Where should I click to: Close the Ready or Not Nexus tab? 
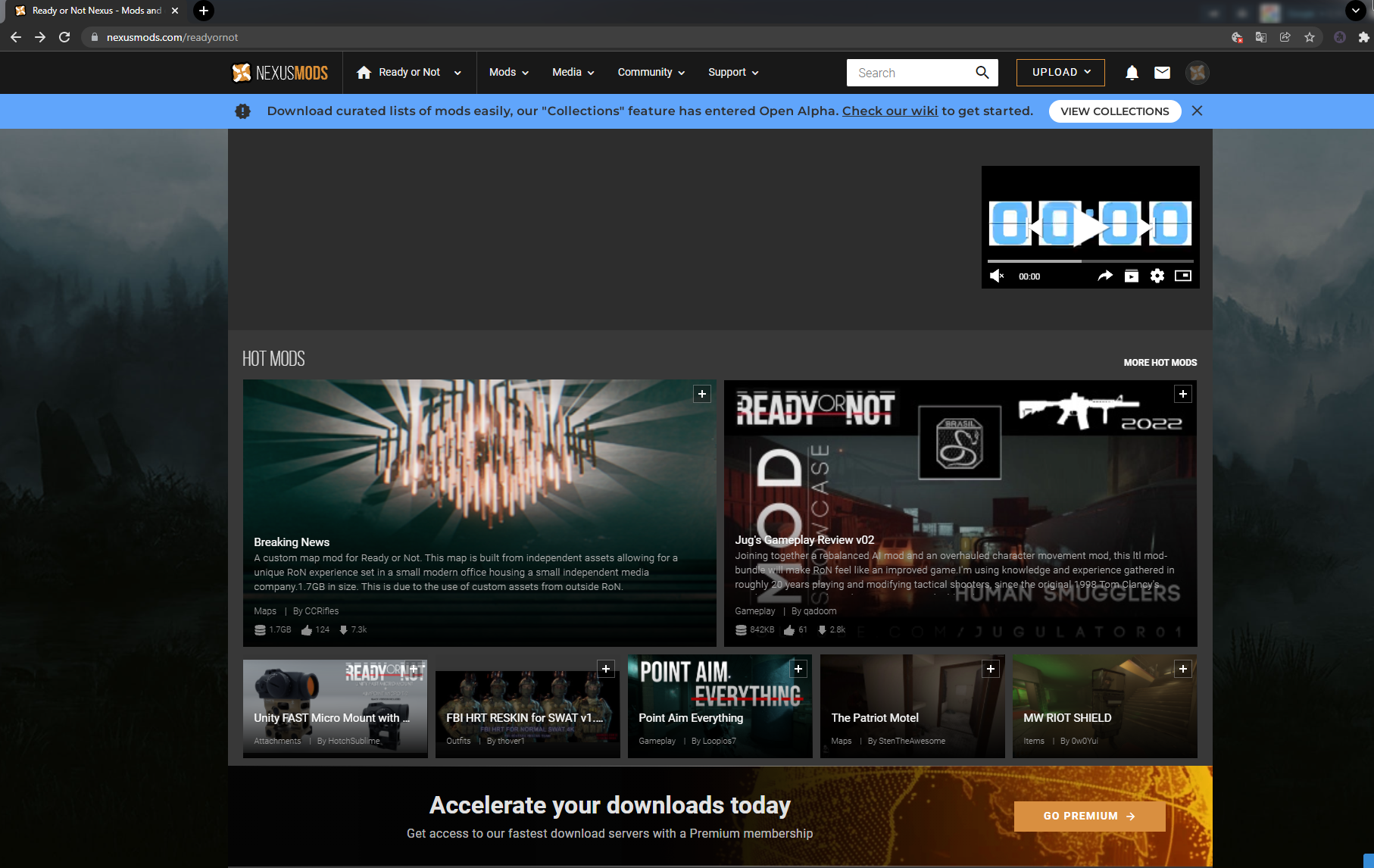click(x=175, y=11)
